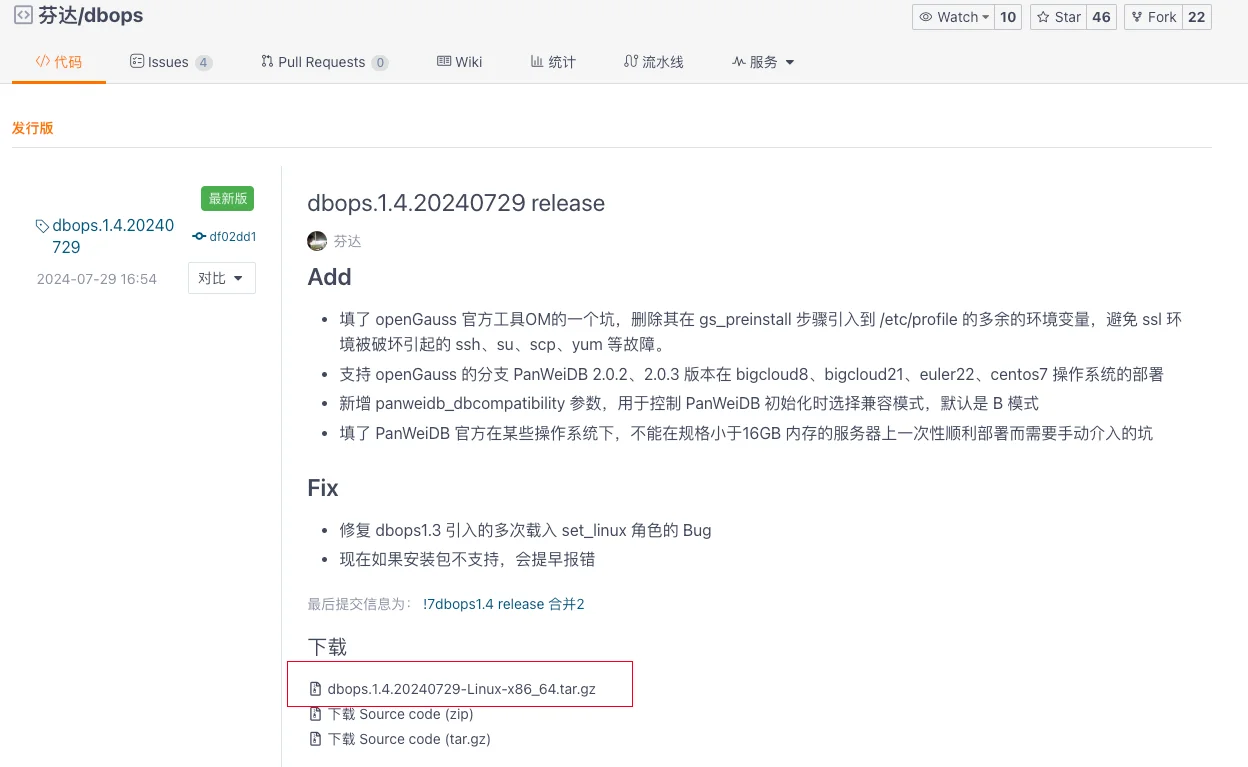Click the commit icon beside df02dd1
Viewport: 1248px width, 767px height.
(x=199, y=237)
